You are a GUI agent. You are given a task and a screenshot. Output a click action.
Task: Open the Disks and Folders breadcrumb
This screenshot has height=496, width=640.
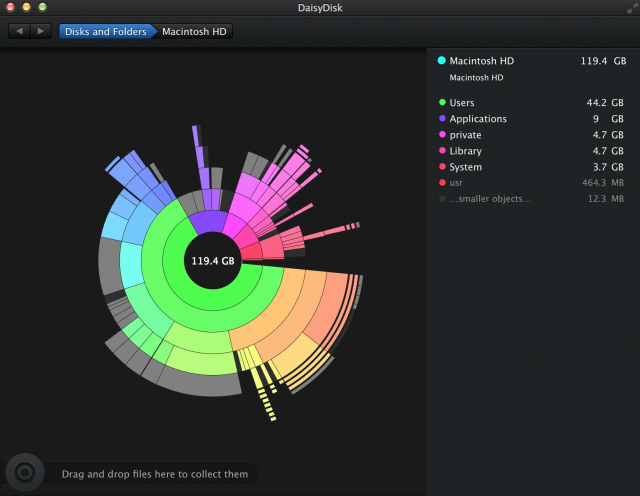tap(106, 31)
